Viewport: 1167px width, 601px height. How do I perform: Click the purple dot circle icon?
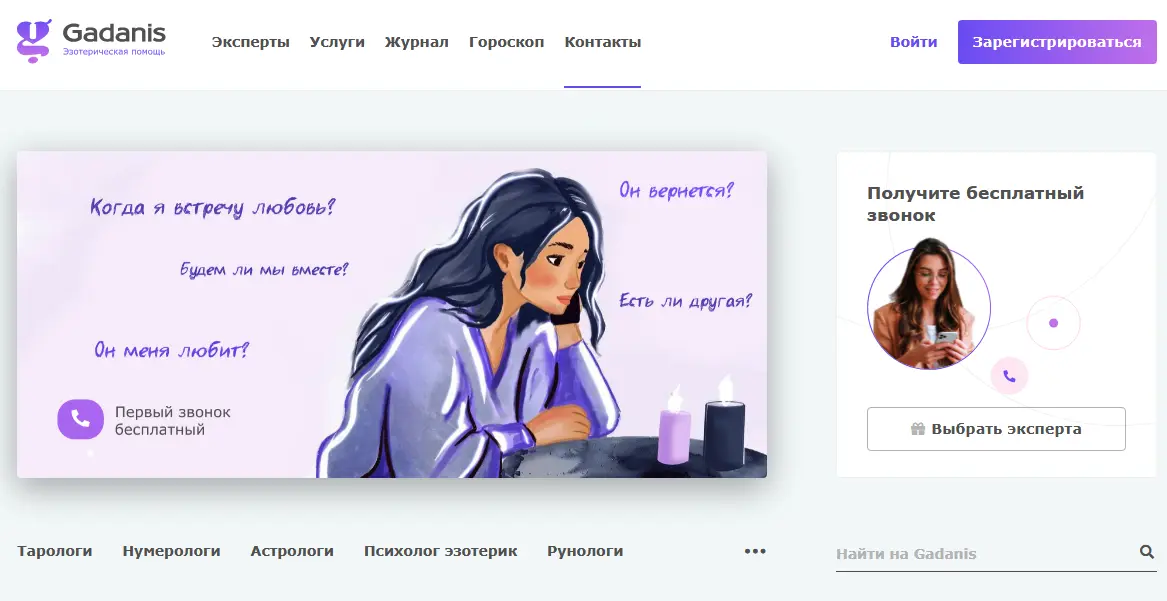[1053, 323]
